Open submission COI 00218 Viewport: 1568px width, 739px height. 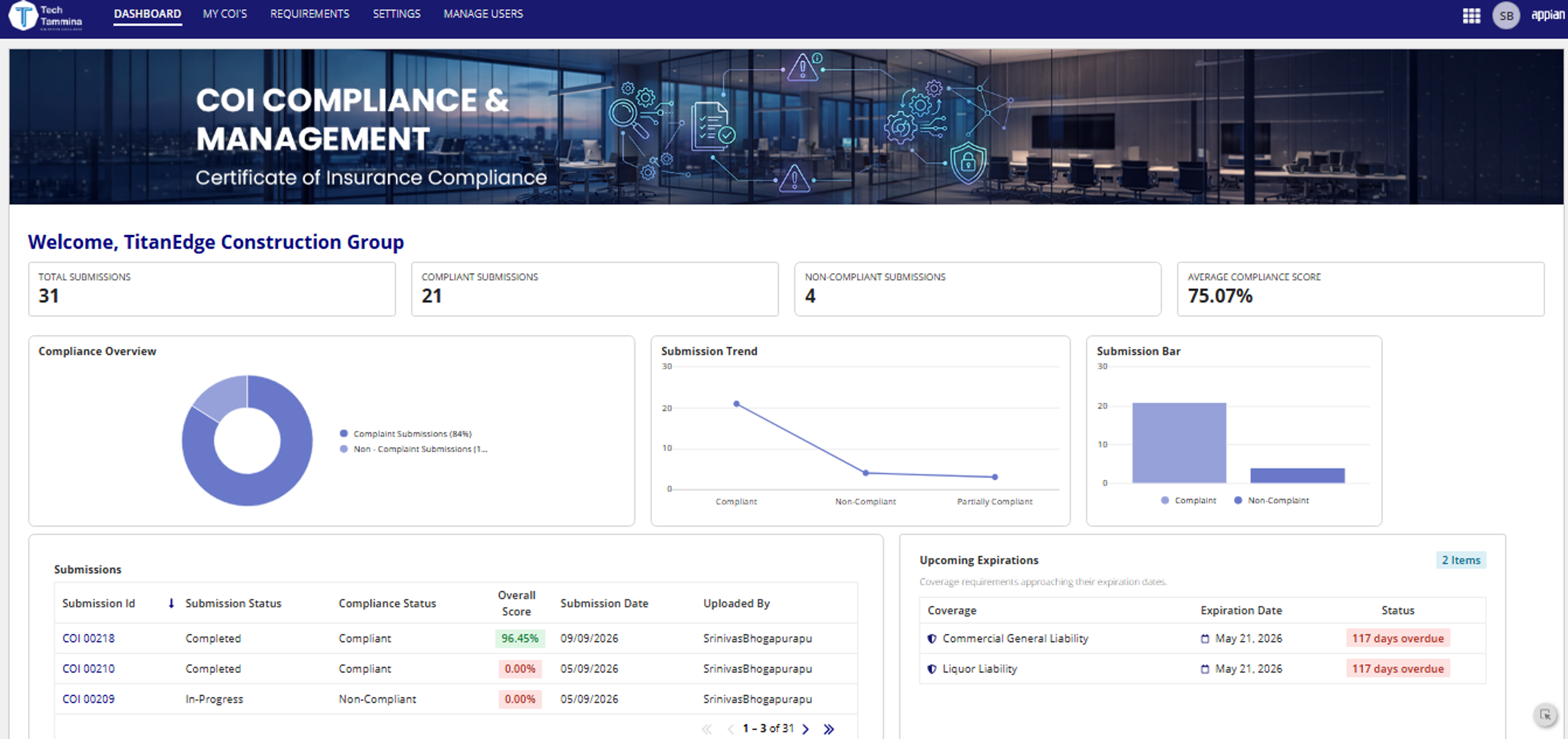pos(88,639)
